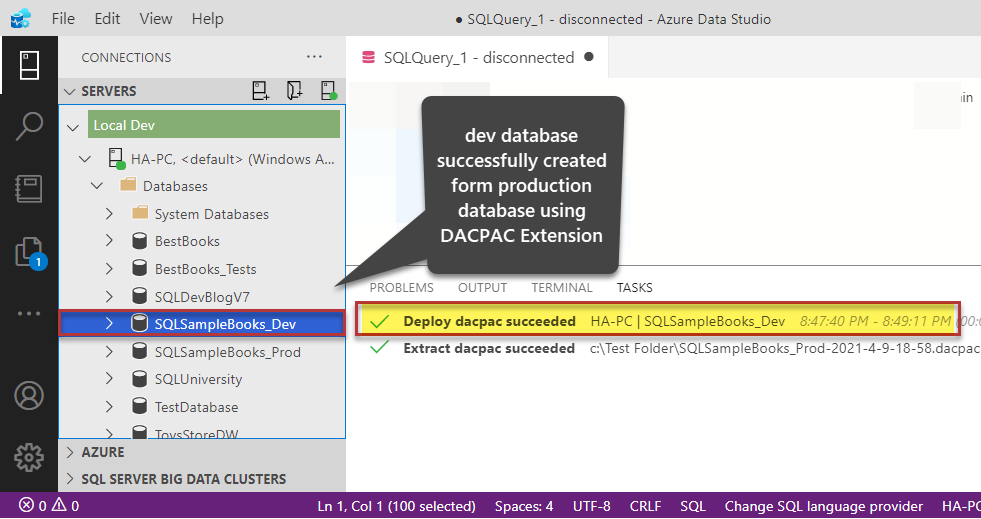Switch to the TASKS panel tab
The image size is (981, 519).
pos(634,288)
